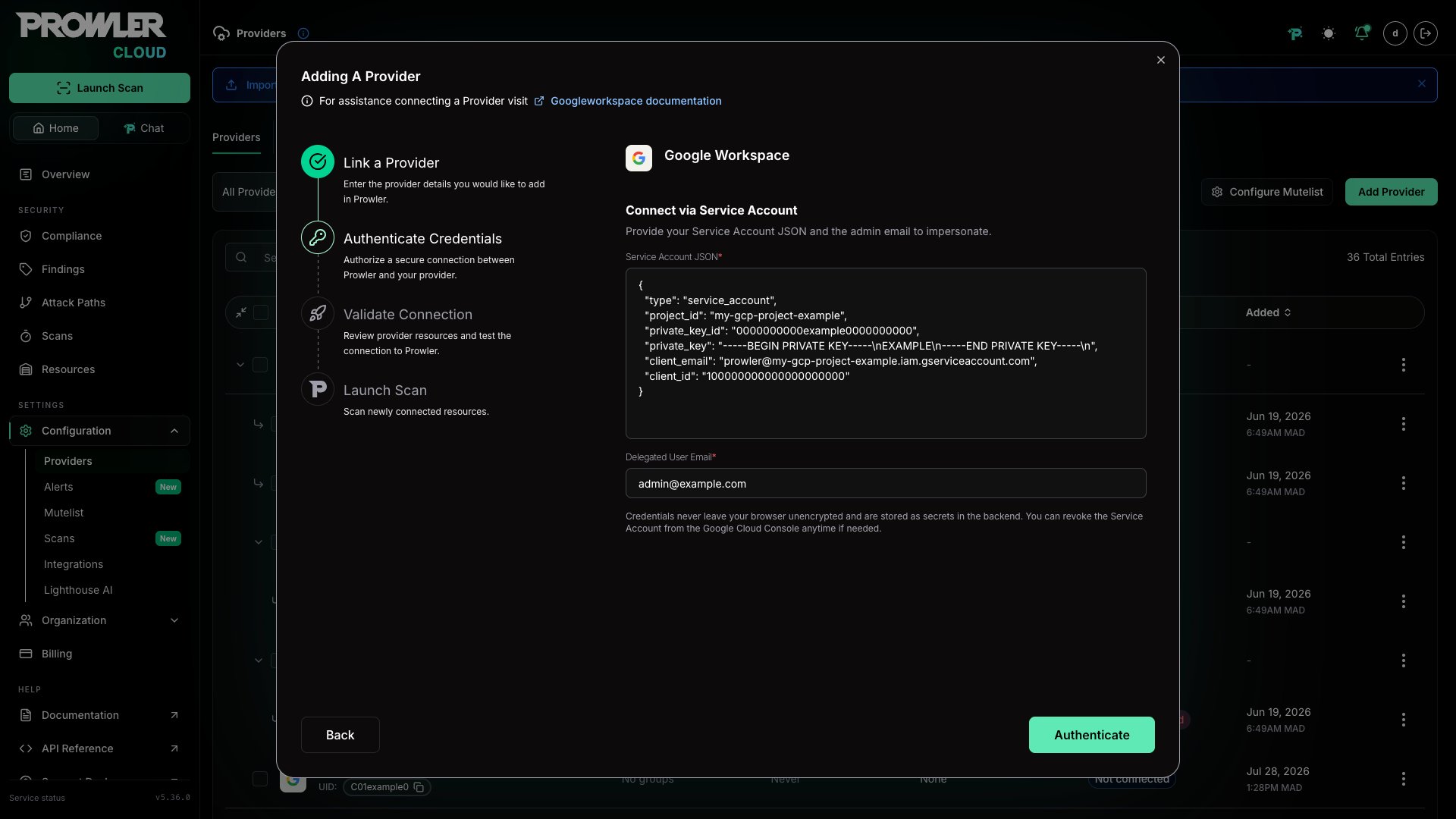Click Service status in footer

(37, 798)
